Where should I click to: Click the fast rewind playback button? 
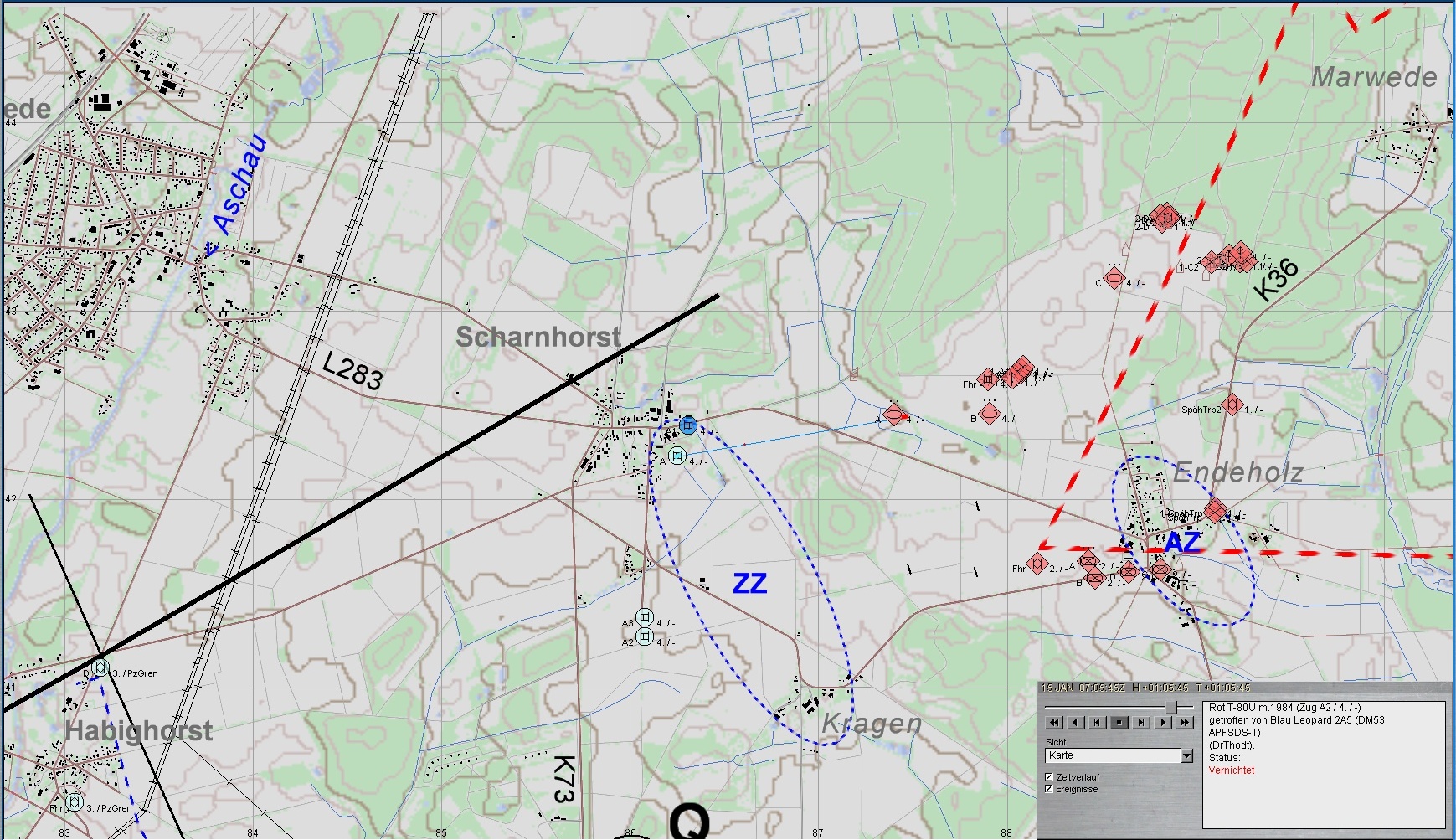click(x=1054, y=723)
